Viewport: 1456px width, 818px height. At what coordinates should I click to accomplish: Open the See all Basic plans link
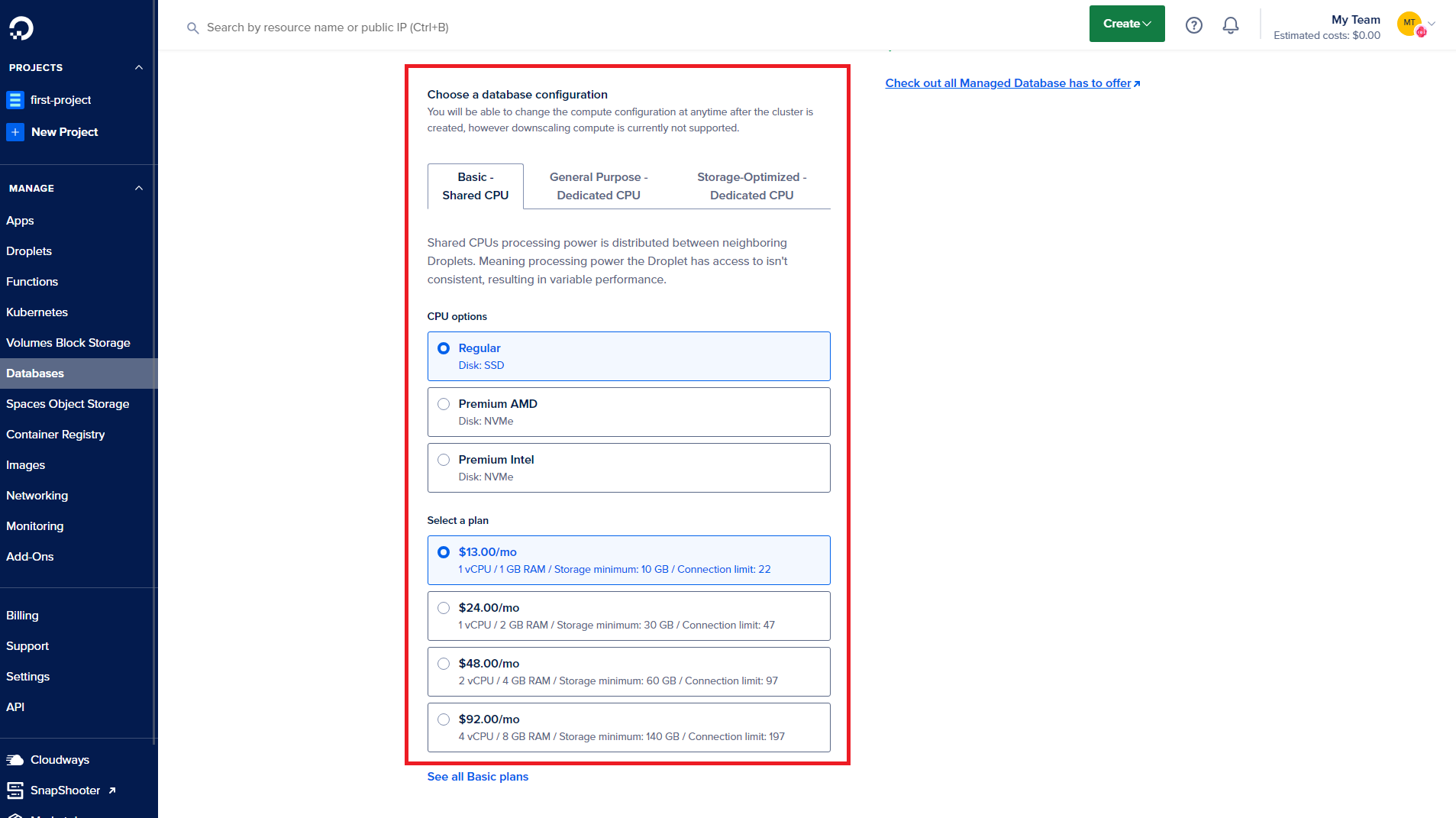[477, 777]
